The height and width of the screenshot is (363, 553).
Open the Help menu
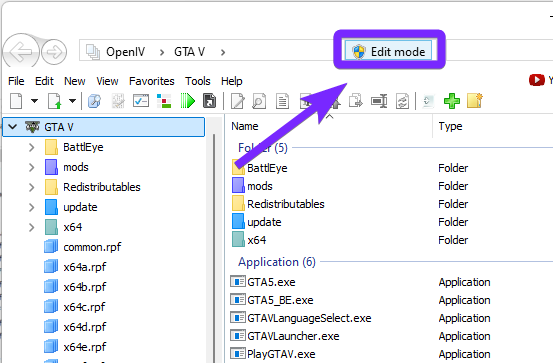point(232,81)
